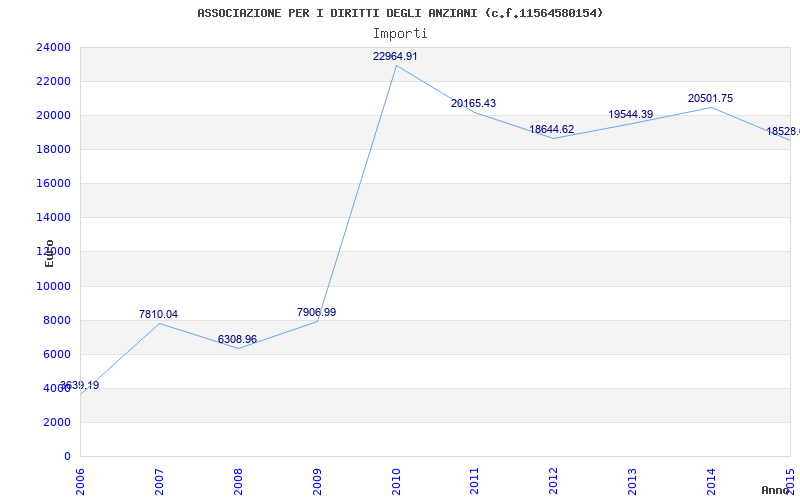Viewport: 800px width, 500px height.
Task: Click the x-axis year 2013
Action: pos(632,481)
